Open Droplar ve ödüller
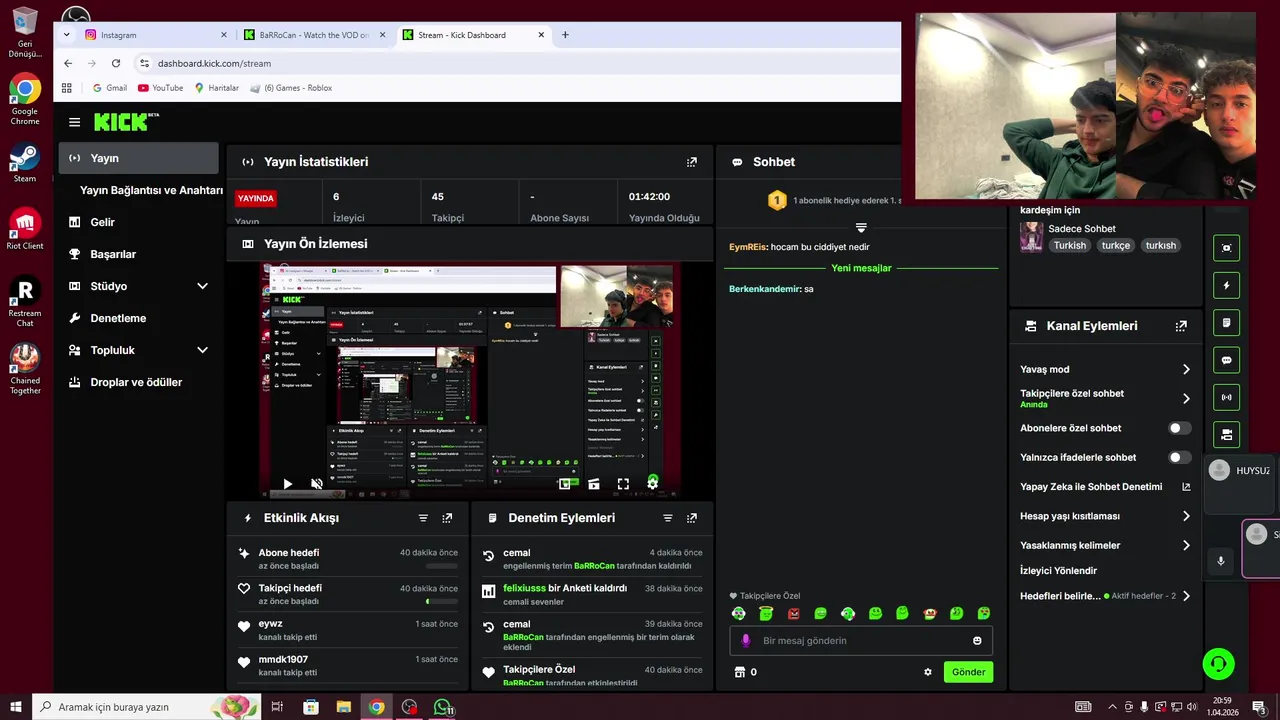The image size is (1280, 720). [x=138, y=382]
